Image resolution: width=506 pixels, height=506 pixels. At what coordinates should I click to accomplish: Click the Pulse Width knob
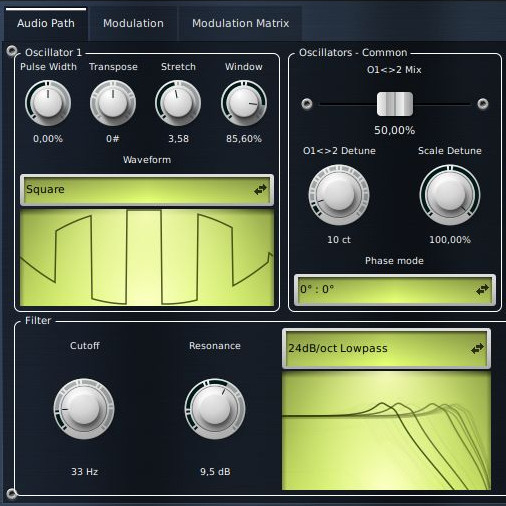(x=48, y=103)
